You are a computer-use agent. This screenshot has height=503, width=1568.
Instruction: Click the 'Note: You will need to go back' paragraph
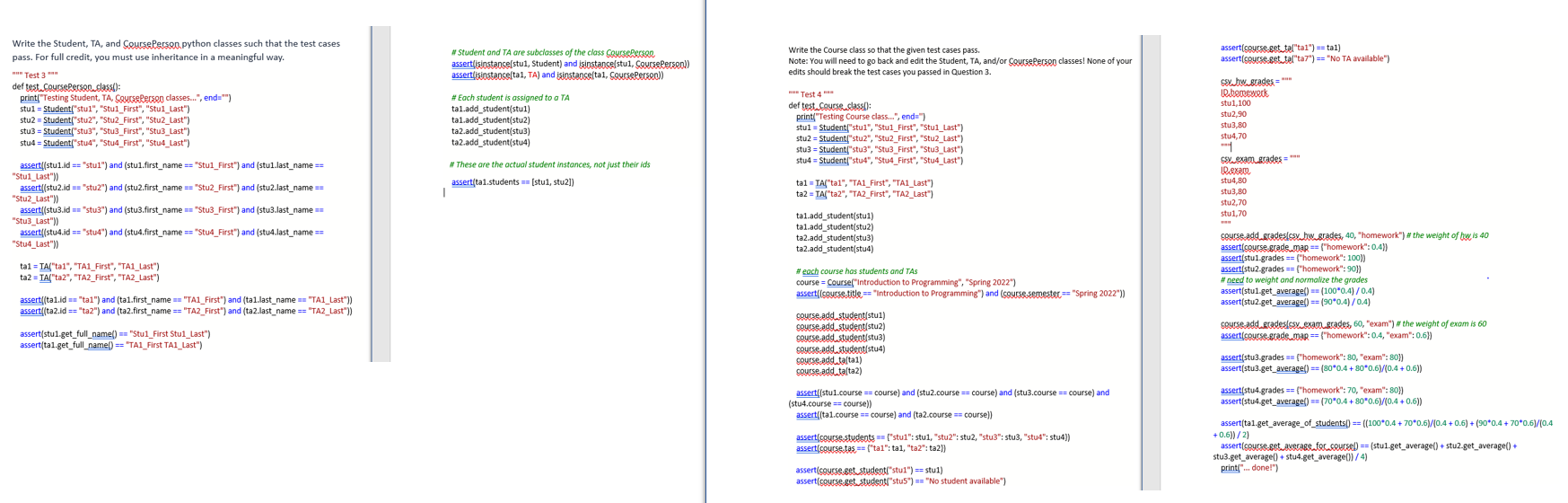click(960, 66)
